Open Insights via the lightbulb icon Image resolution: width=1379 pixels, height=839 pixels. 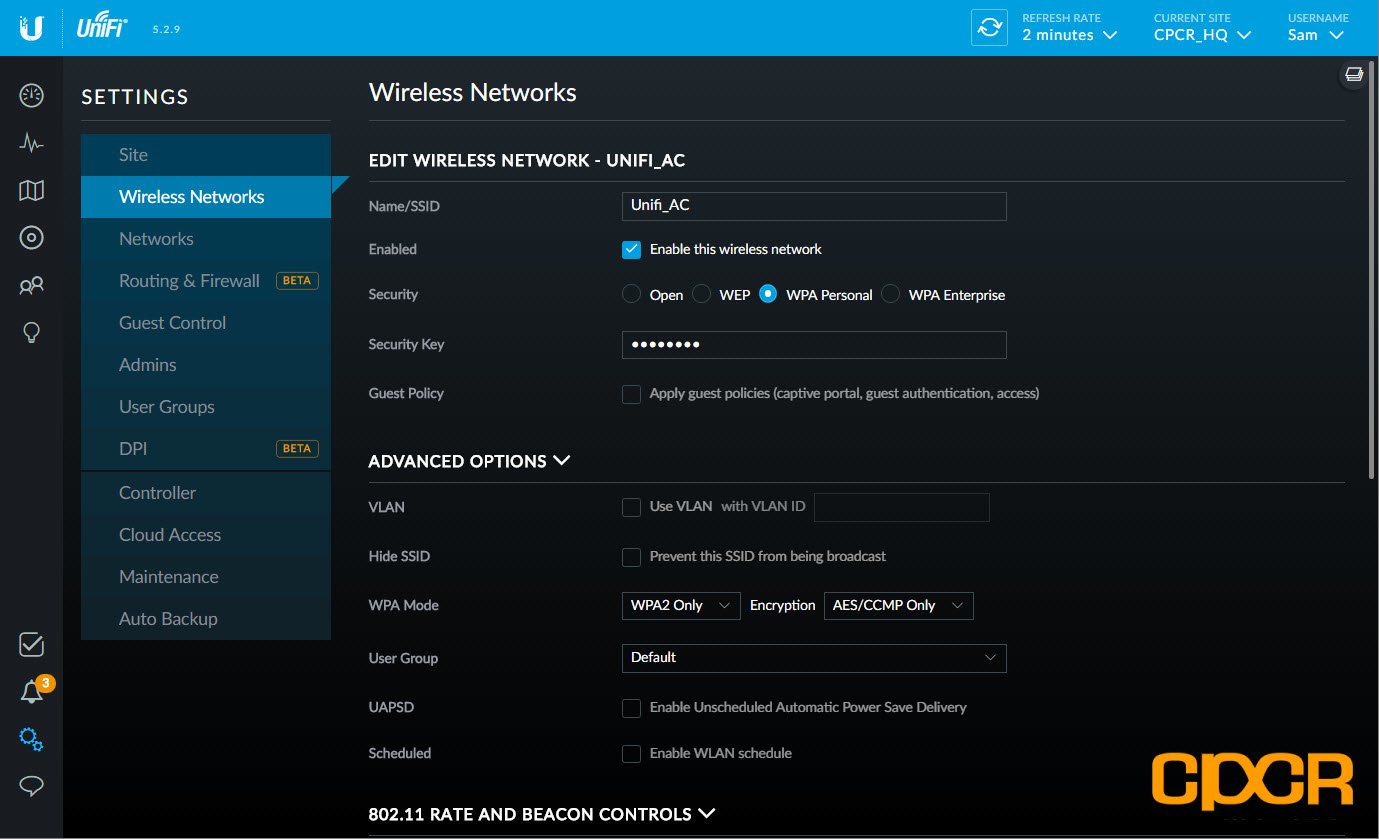point(31,333)
